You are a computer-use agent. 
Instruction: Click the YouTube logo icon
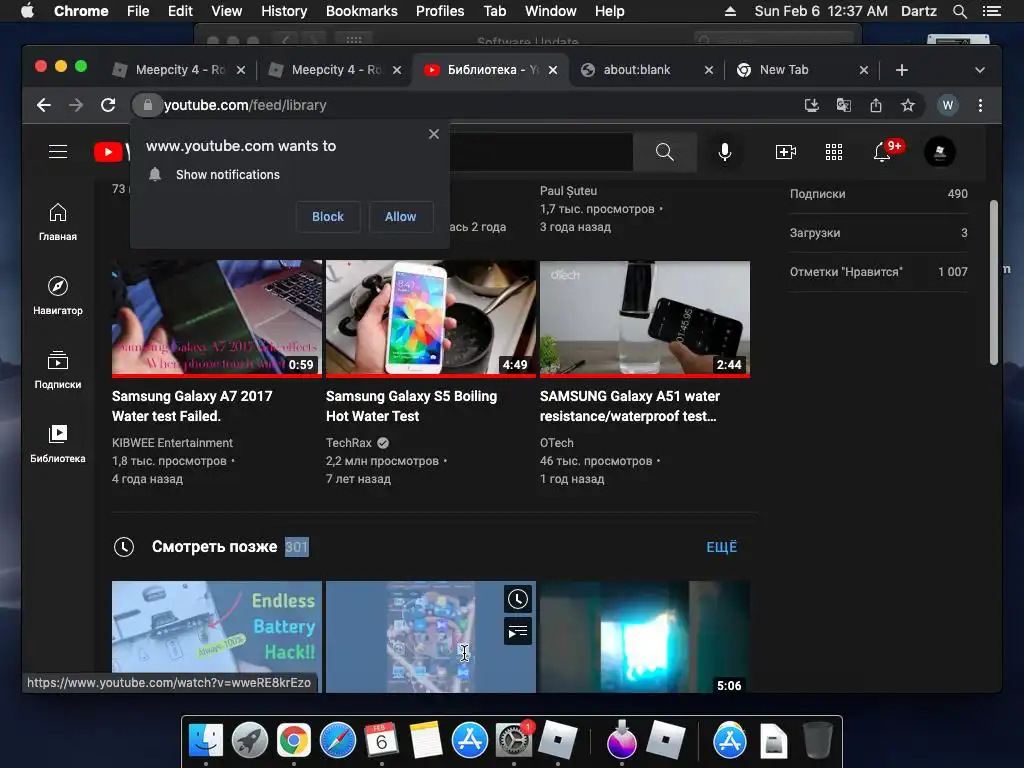click(x=108, y=152)
